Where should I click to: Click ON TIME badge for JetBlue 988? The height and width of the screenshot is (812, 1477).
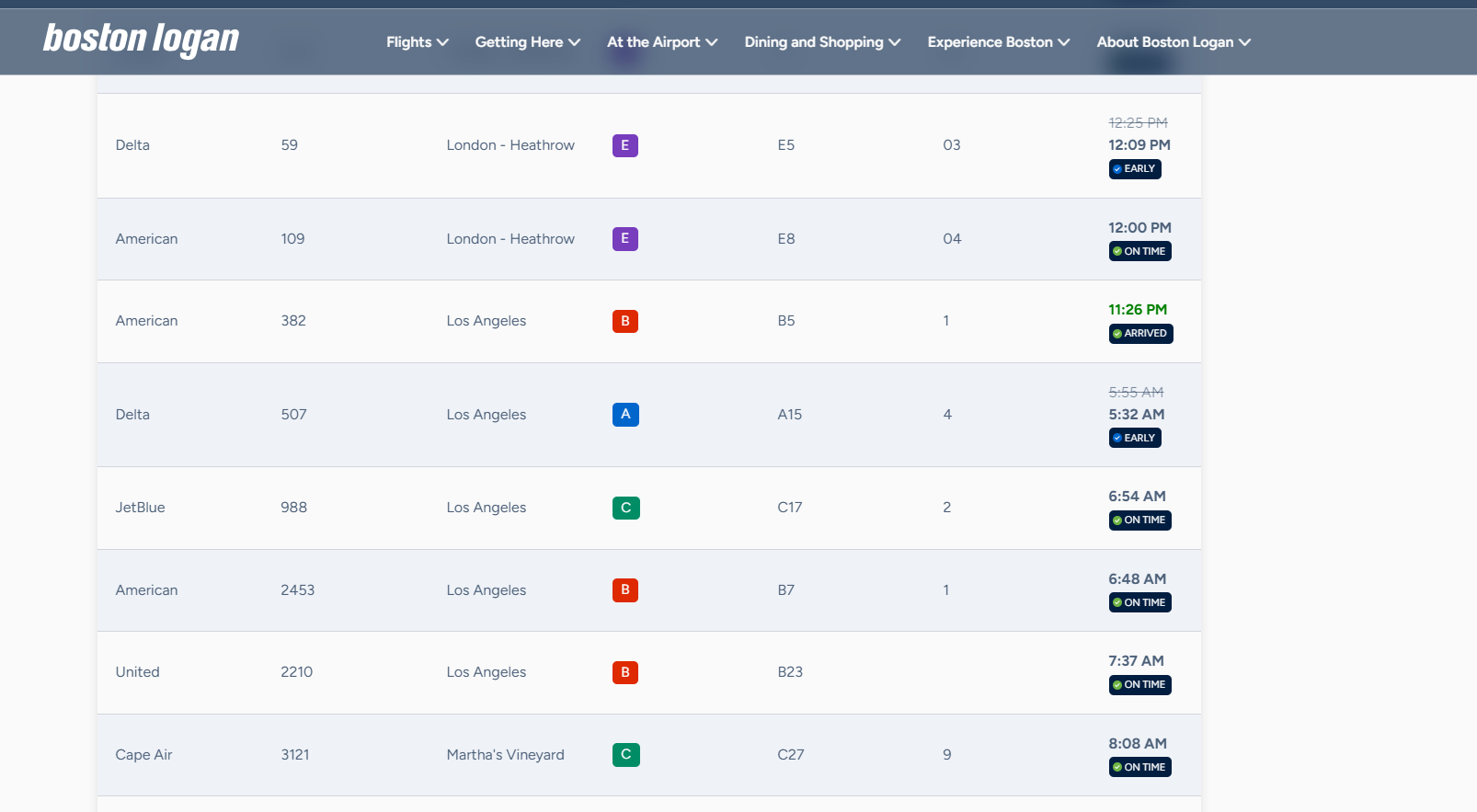pos(1139,520)
